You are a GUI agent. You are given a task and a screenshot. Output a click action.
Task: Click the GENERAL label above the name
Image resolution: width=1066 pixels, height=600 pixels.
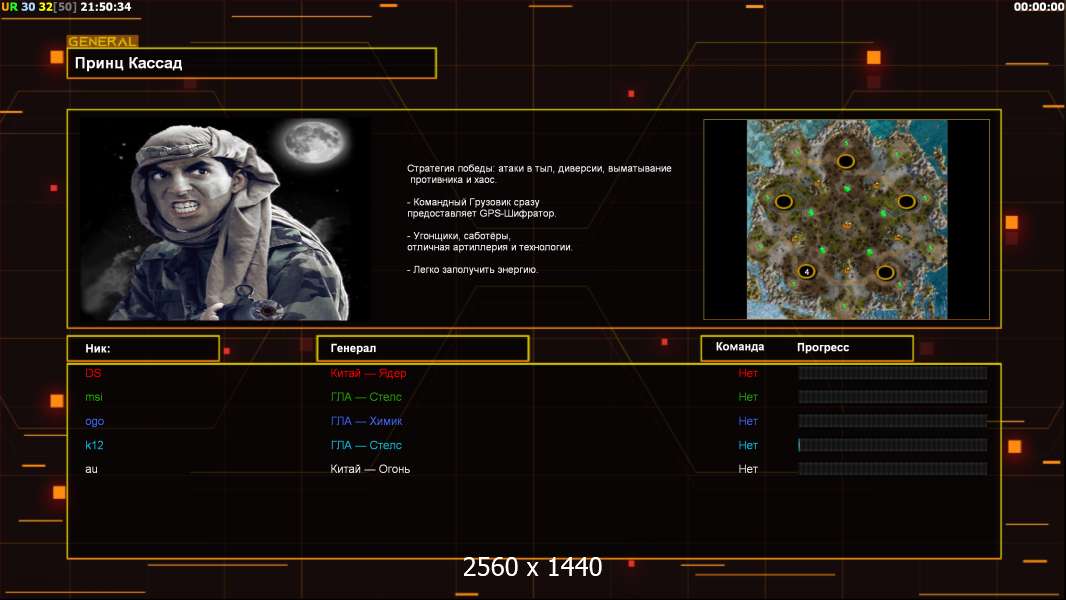point(103,41)
